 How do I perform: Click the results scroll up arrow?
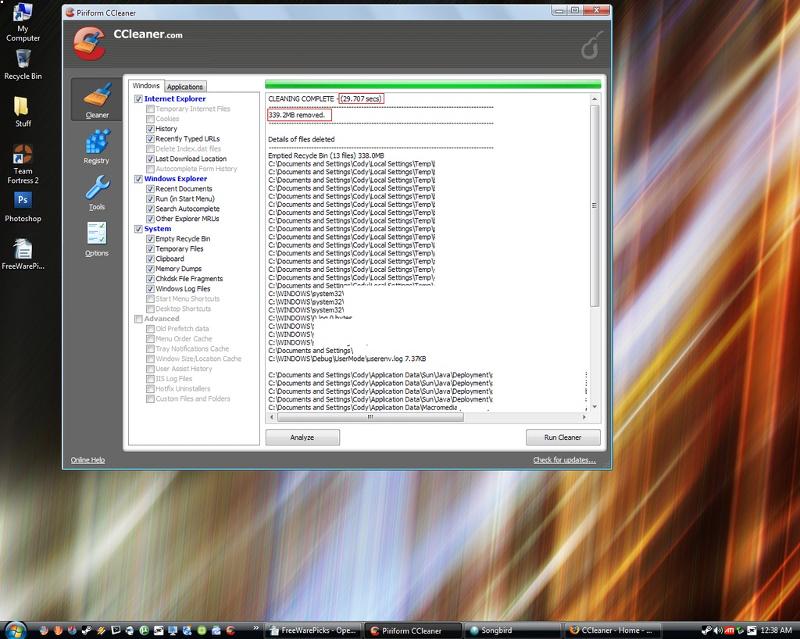(594, 99)
